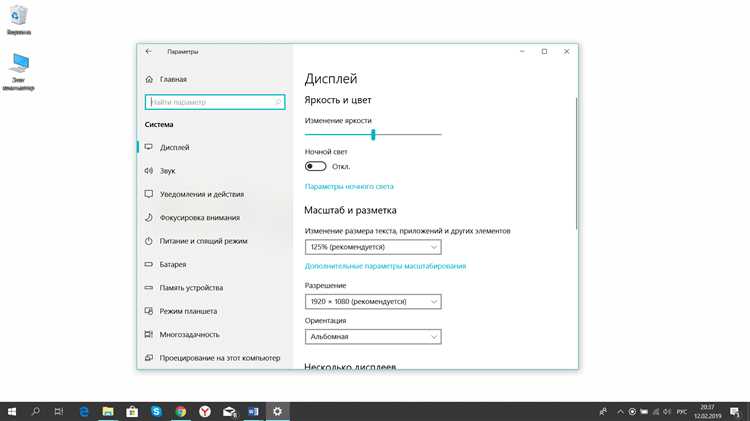Screen dimensions: 750x421
Task: Click the network icon in the system tray
Action: (656, 411)
